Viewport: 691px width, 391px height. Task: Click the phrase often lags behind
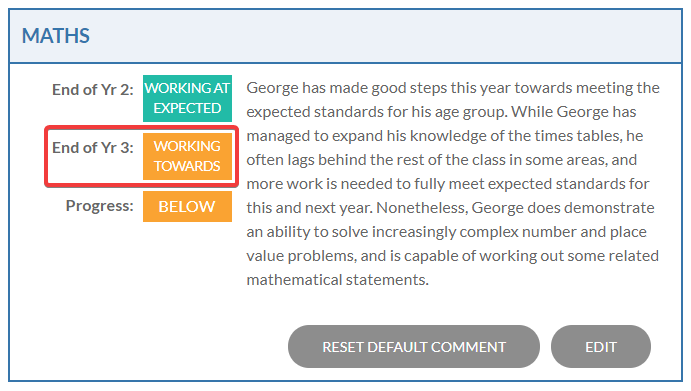pos(305,160)
